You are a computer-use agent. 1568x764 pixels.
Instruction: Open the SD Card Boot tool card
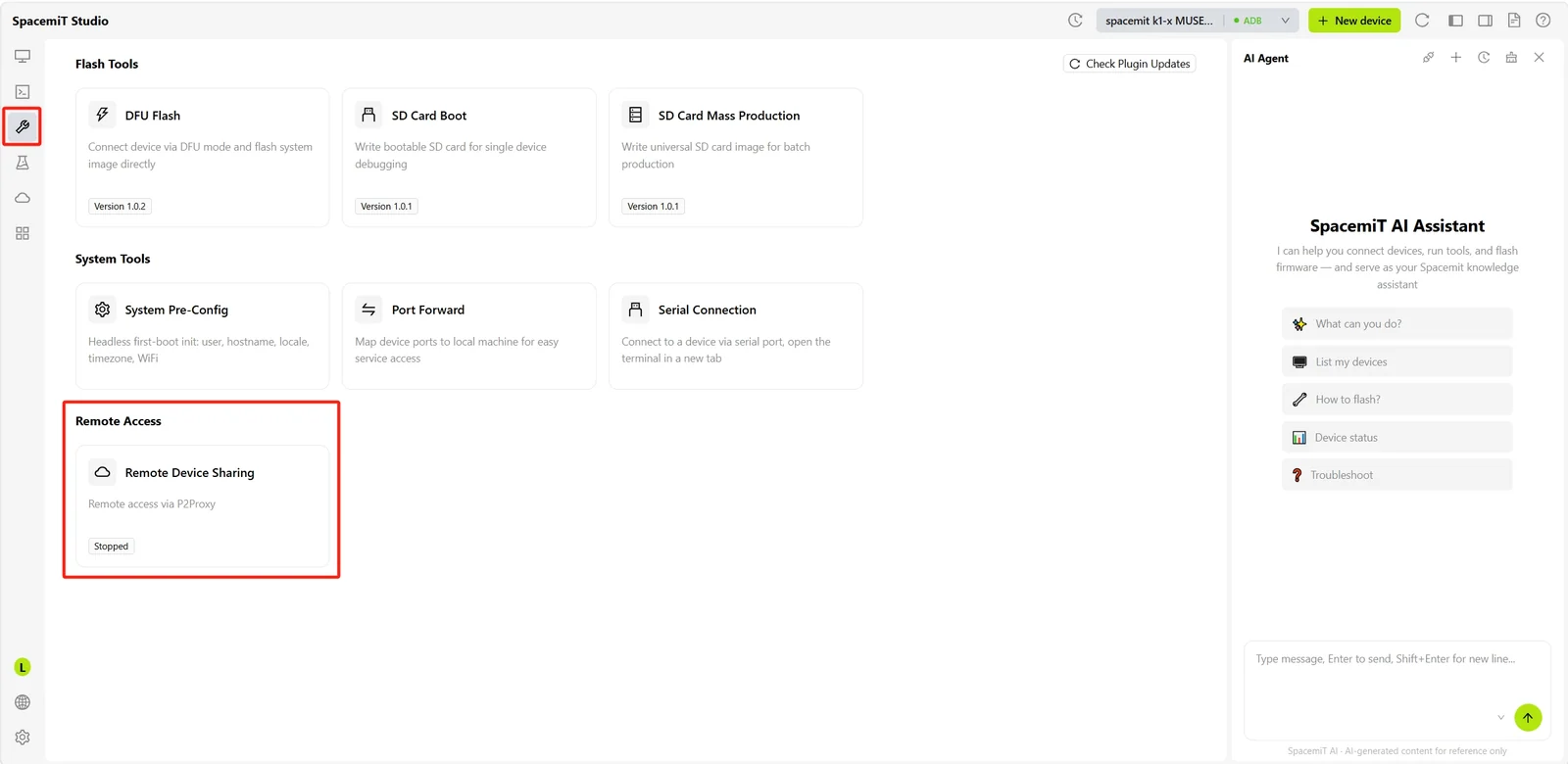click(x=468, y=158)
